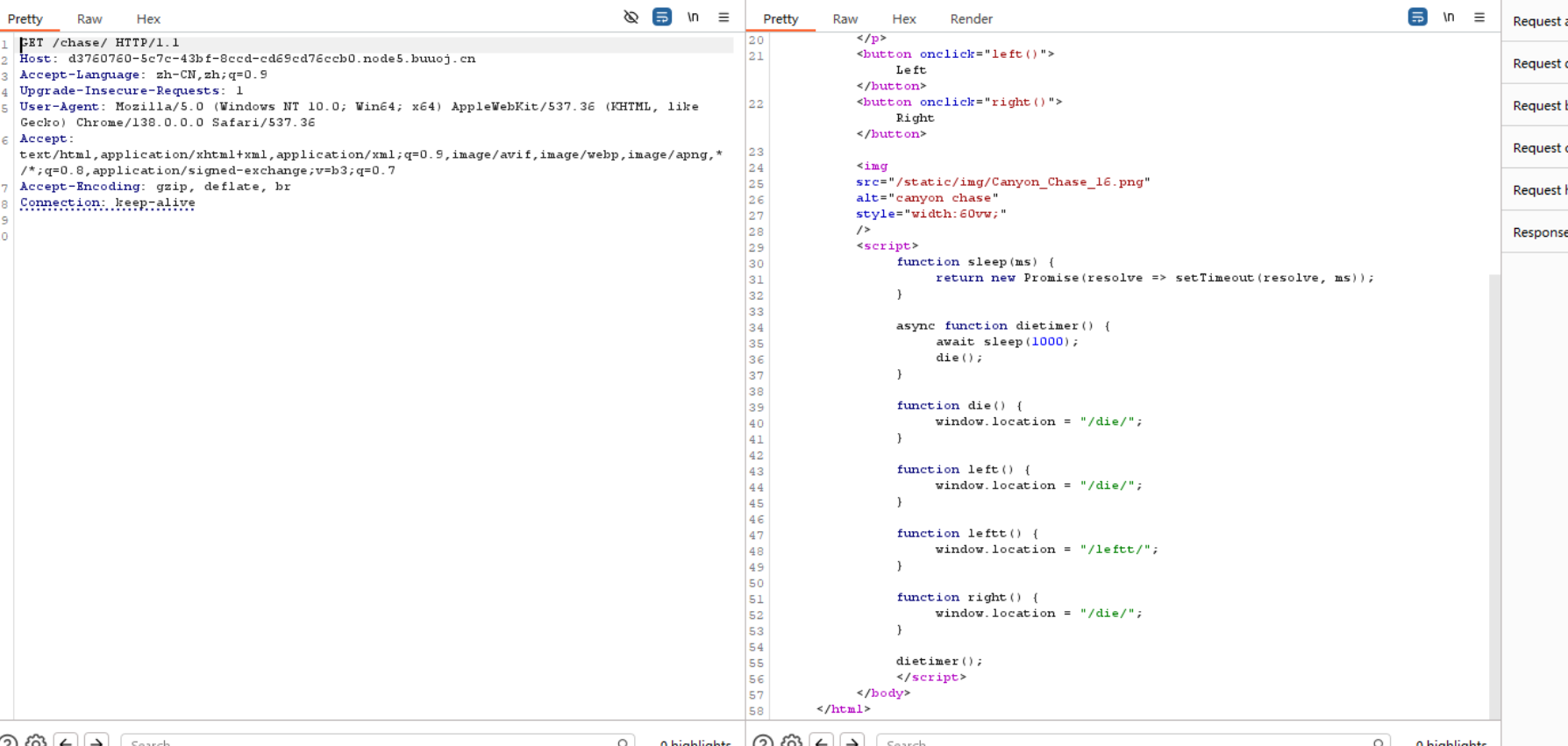1568x746 pixels.
Task: Click the style="width:60vw;" attribute line
Action: click(931, 213)
